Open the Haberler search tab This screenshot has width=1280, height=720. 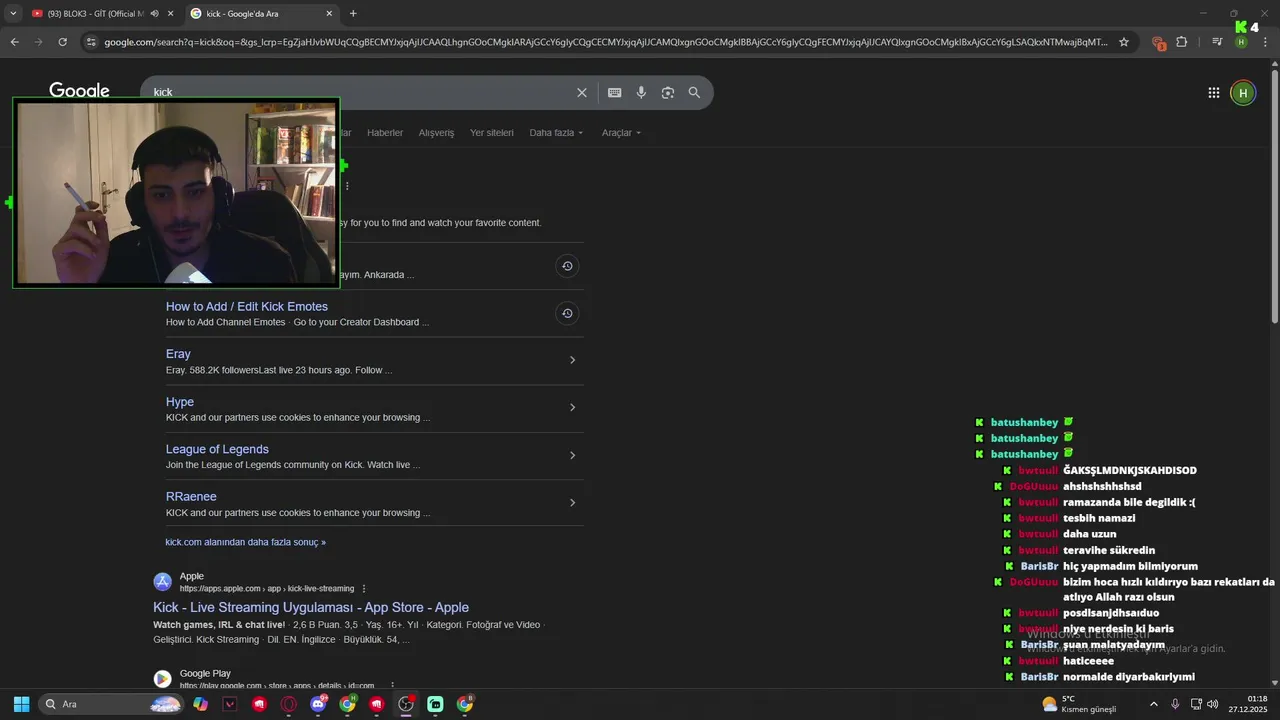click(x=385, y=133)
